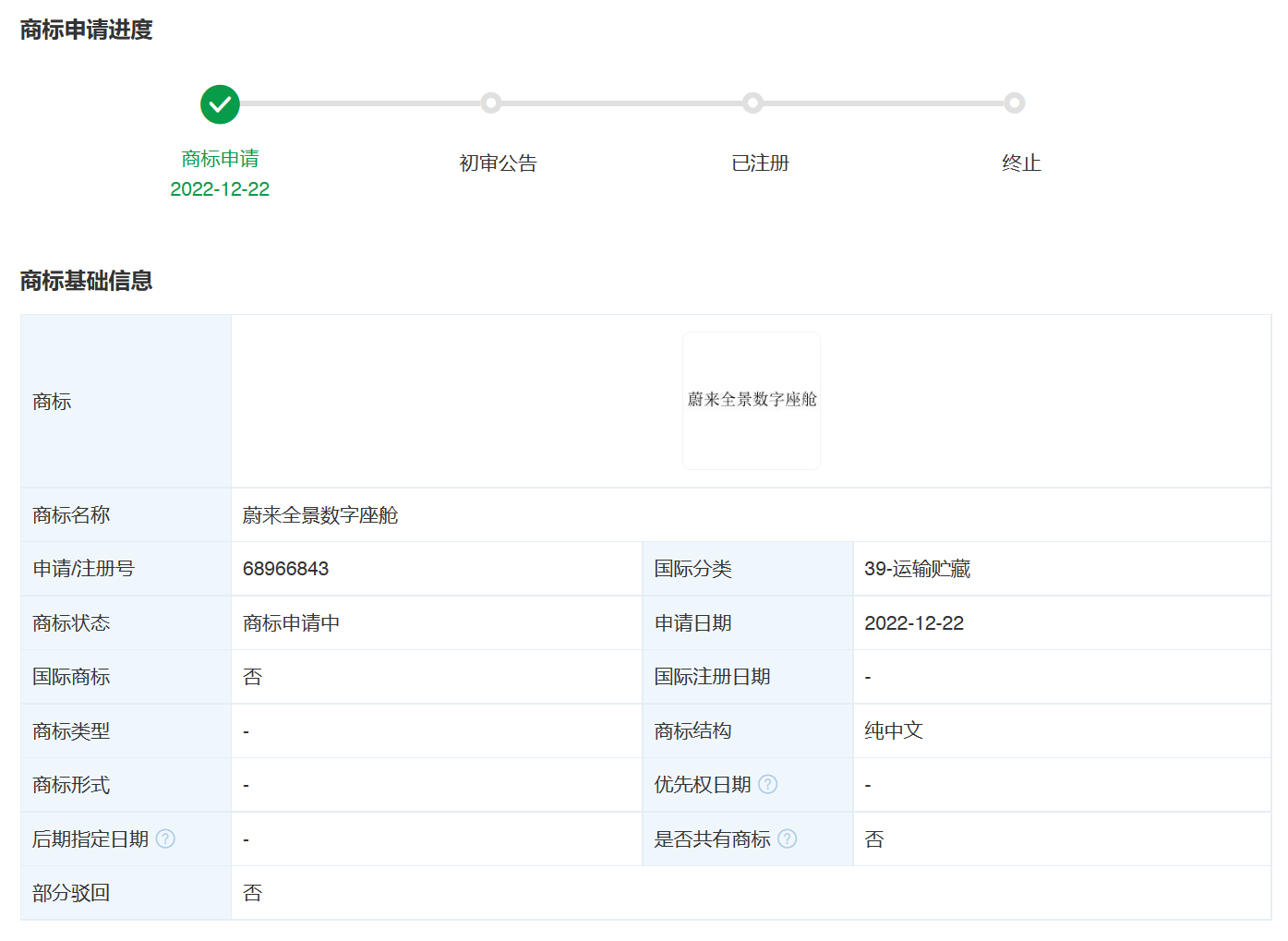Image resolution: width=1288 pixels, height=941 pixels.
Task: Click the 商标 row label beside the image
Action: click(x=52, y=402)
